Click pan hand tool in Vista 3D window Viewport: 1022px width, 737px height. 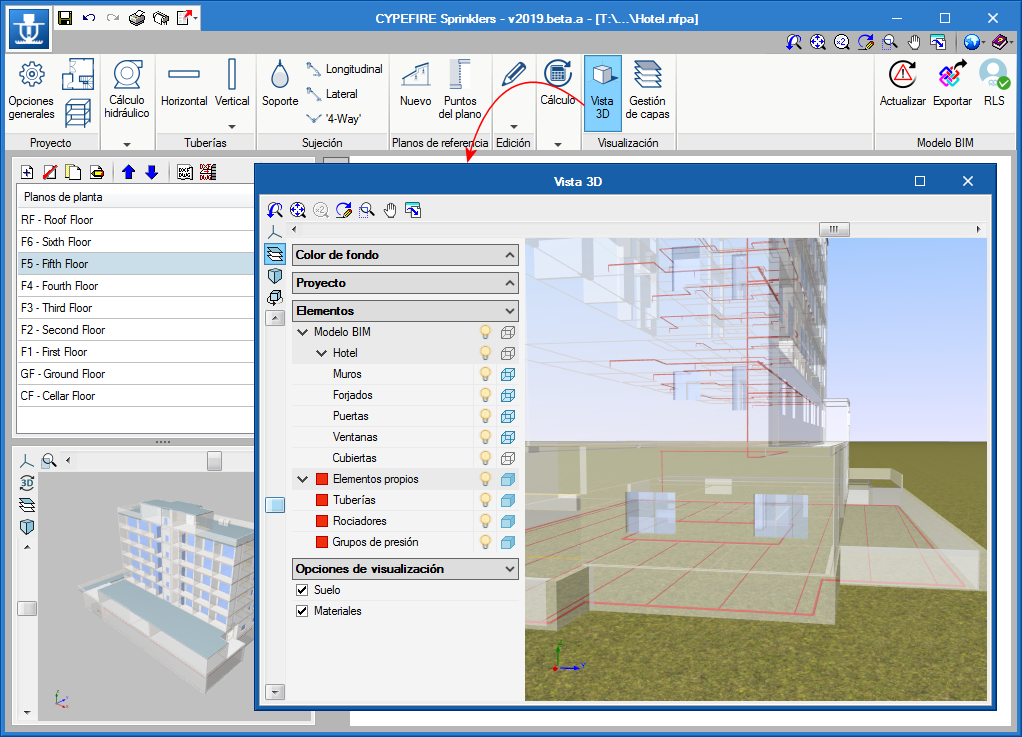point(390,210)
